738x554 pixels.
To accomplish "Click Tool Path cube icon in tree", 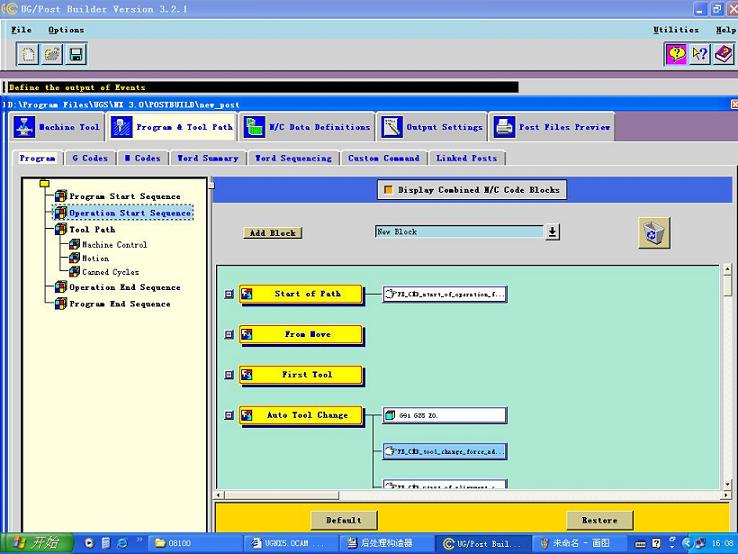I will (x=61, y=229).
